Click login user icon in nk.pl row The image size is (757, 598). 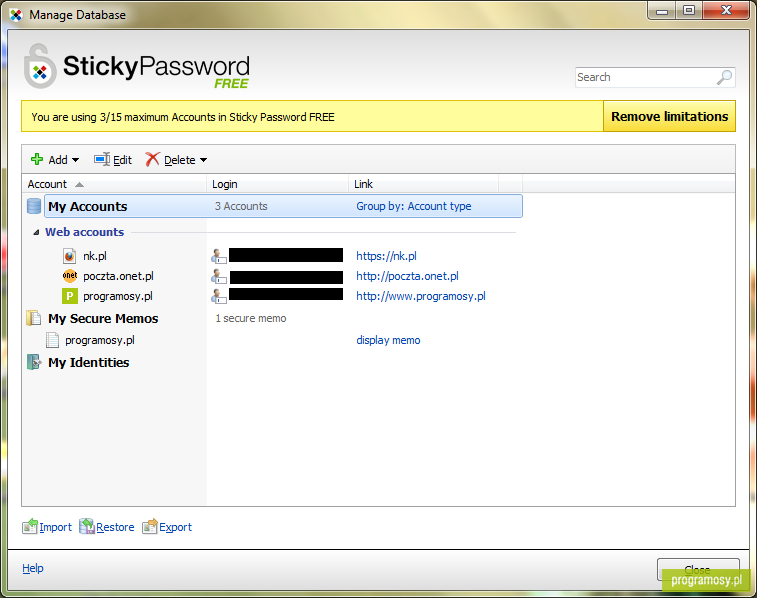219,256
